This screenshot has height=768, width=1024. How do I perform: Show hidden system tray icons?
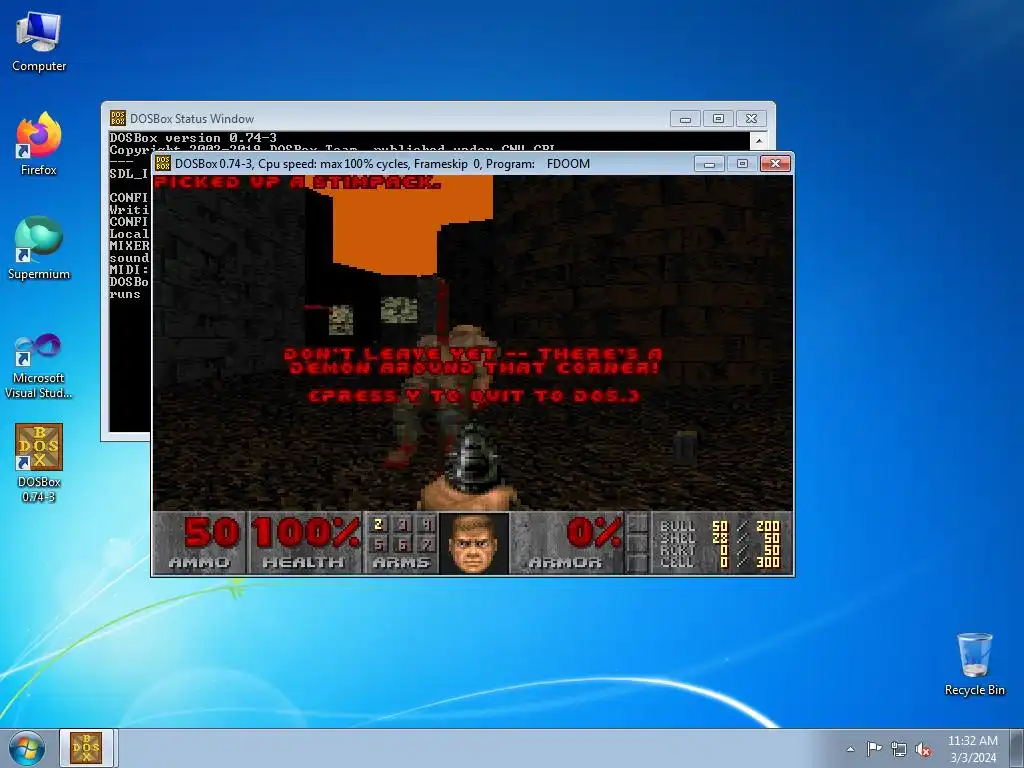pyautogui.click(x=850, y=749)
